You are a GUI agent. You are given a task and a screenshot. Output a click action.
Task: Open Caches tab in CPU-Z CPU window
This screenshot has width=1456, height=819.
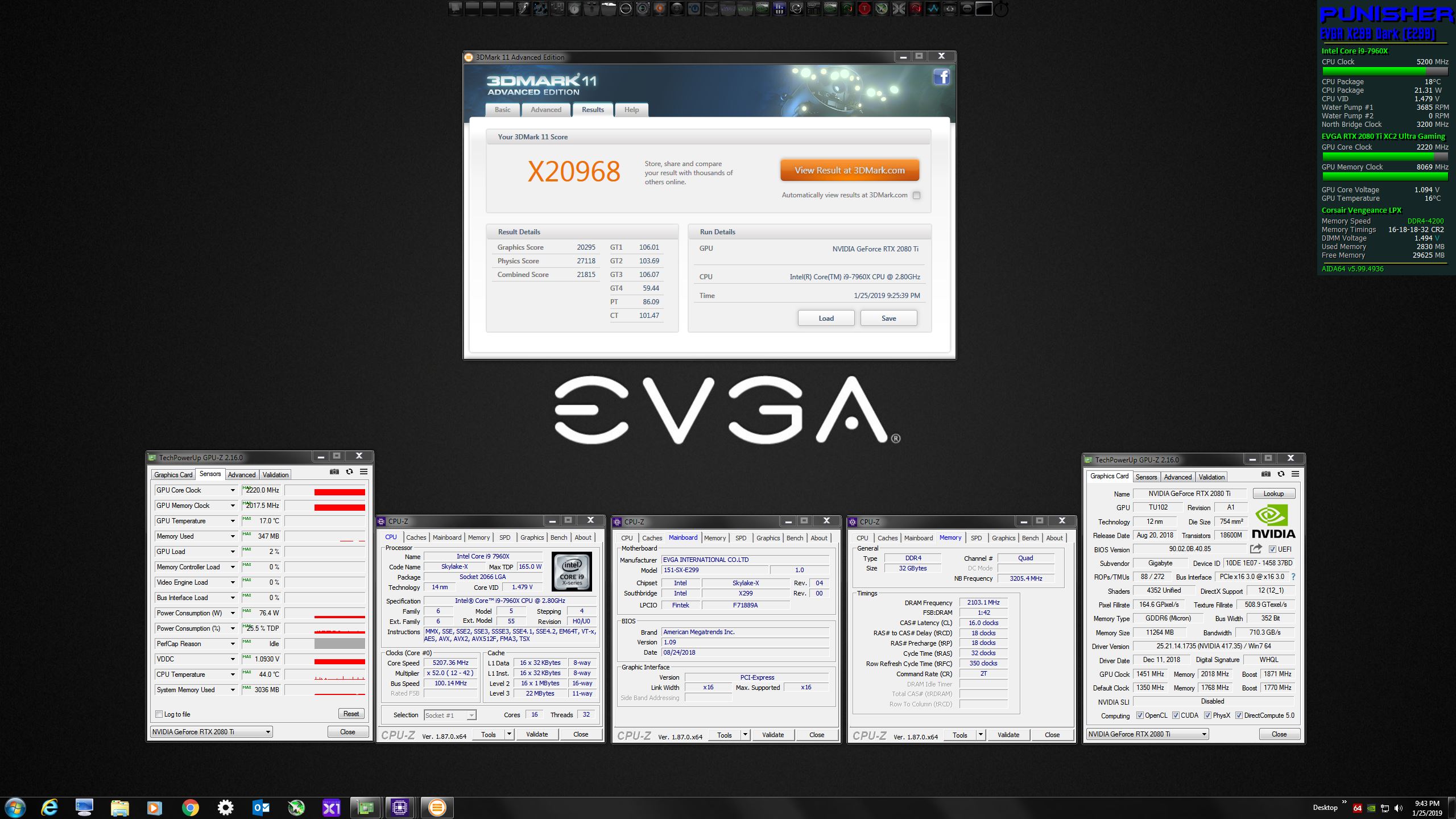point(416,537)
